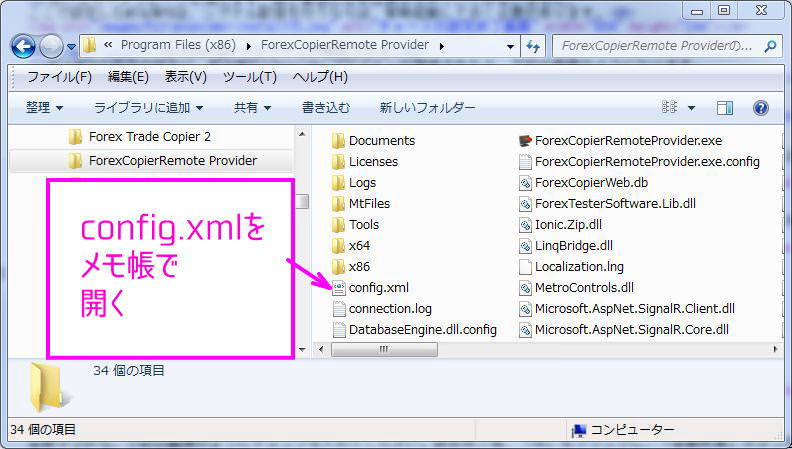Select ForexTesterSoftware.Lib.dll file
The width and height of the screenshot is (792, 449).
tap(607, 204)
